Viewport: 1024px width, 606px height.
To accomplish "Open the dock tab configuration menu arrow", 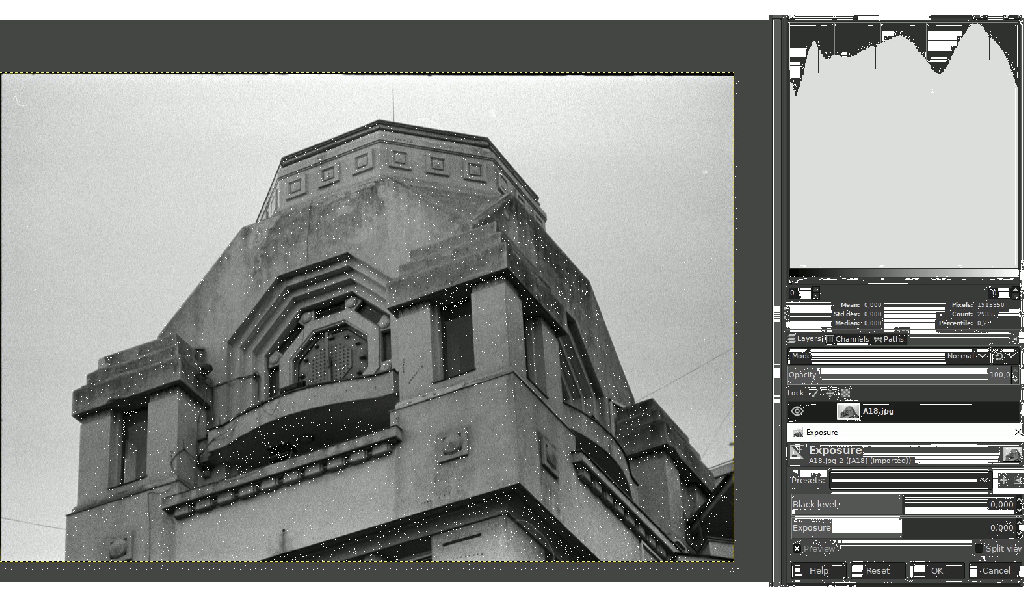I will (x=1015, y=339).
